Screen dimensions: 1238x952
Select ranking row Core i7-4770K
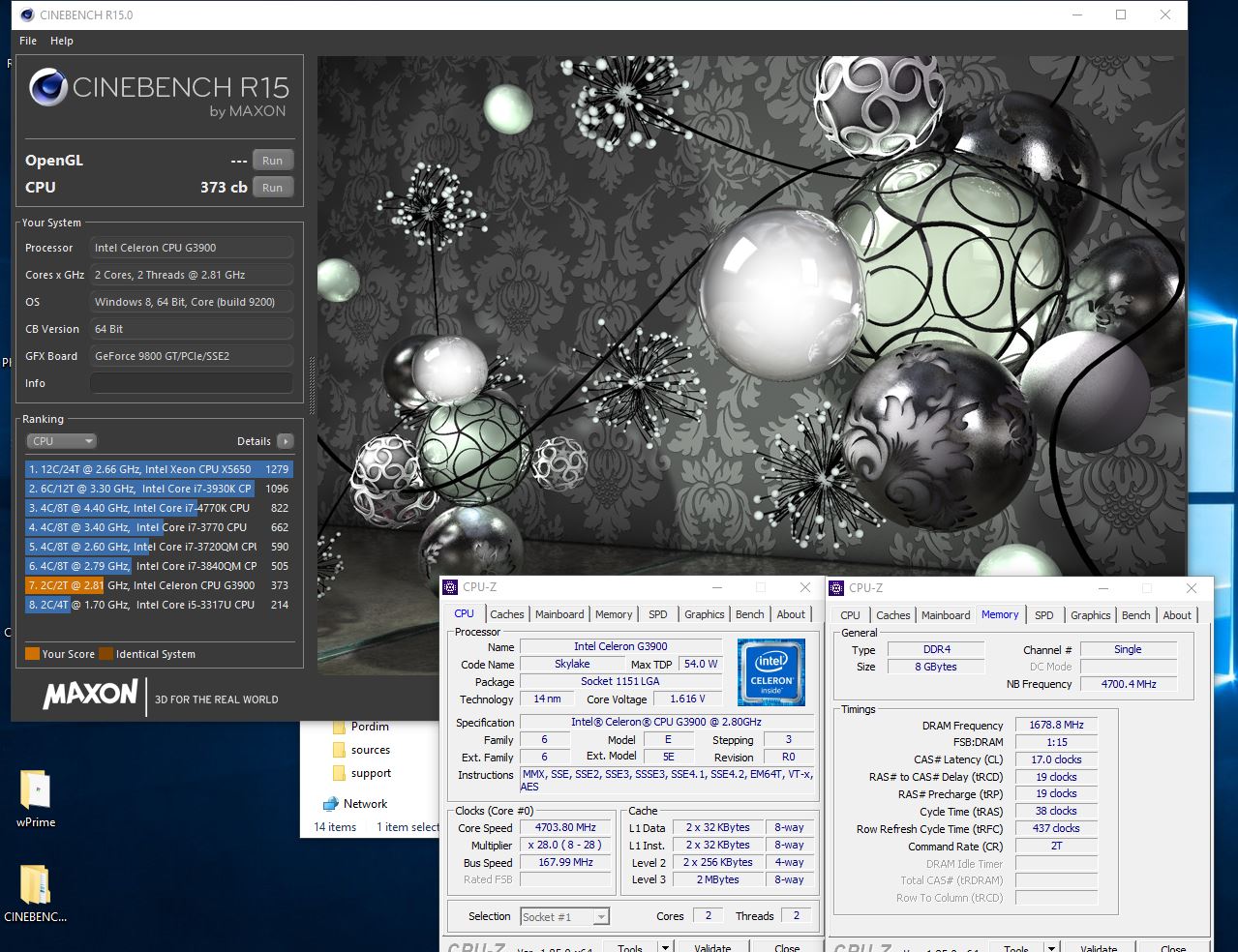click(159, 508)
